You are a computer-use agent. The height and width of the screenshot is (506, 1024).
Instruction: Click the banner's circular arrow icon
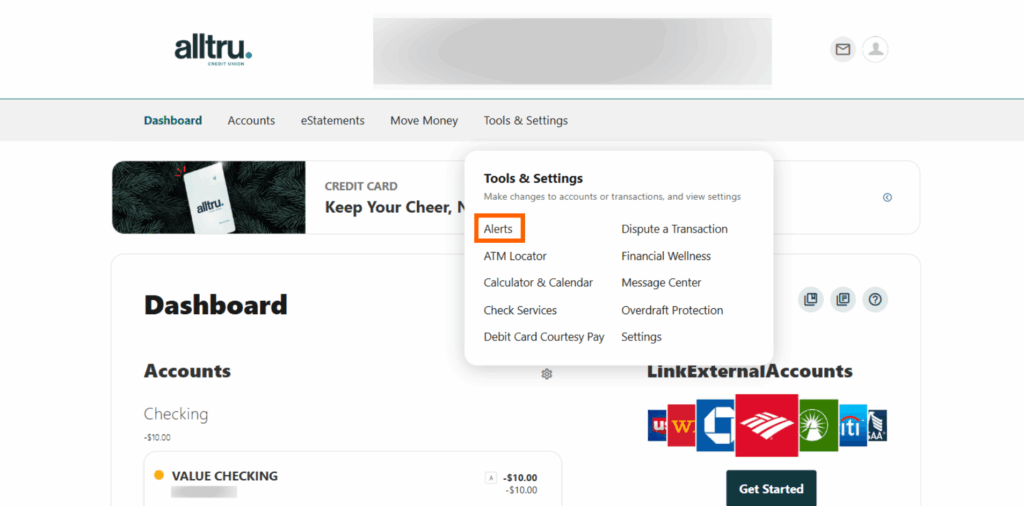pyautogui.click(x=887, y=198)
